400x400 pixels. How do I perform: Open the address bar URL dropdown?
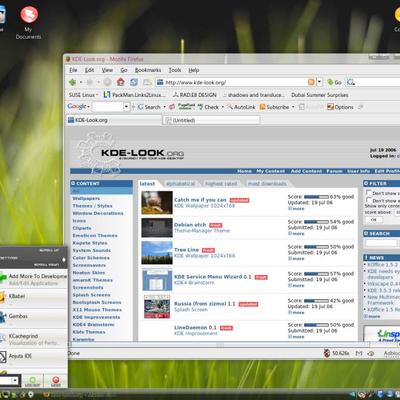pyautogui.click(x=319, y=82)
